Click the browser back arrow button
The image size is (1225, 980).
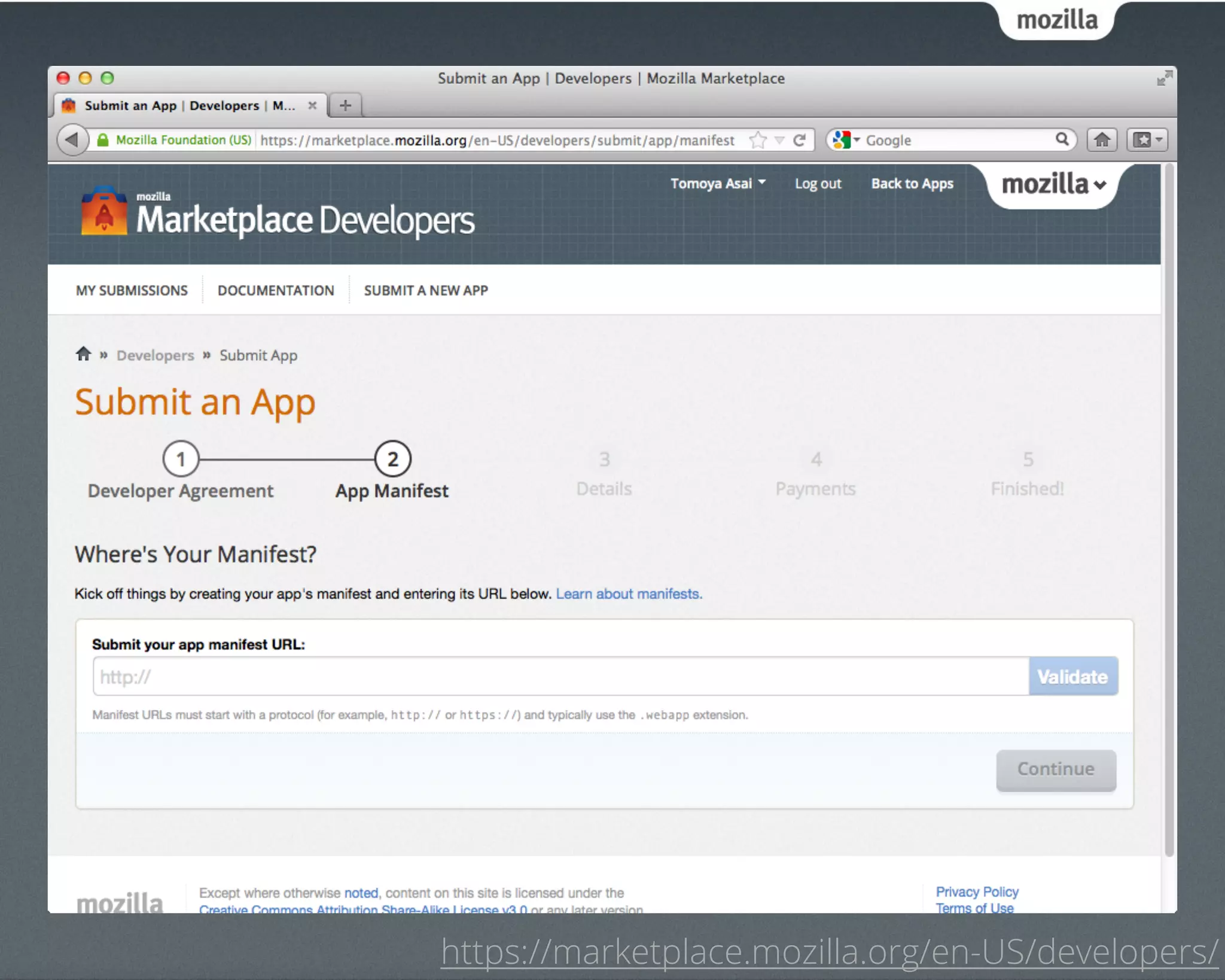click(x=72, y=140)
